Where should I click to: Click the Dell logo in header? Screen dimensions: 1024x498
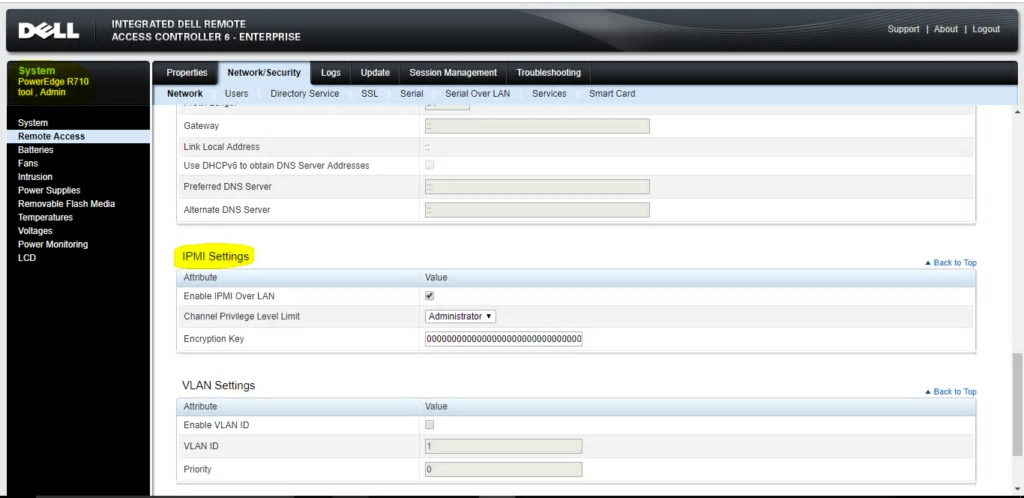point(48,31)
